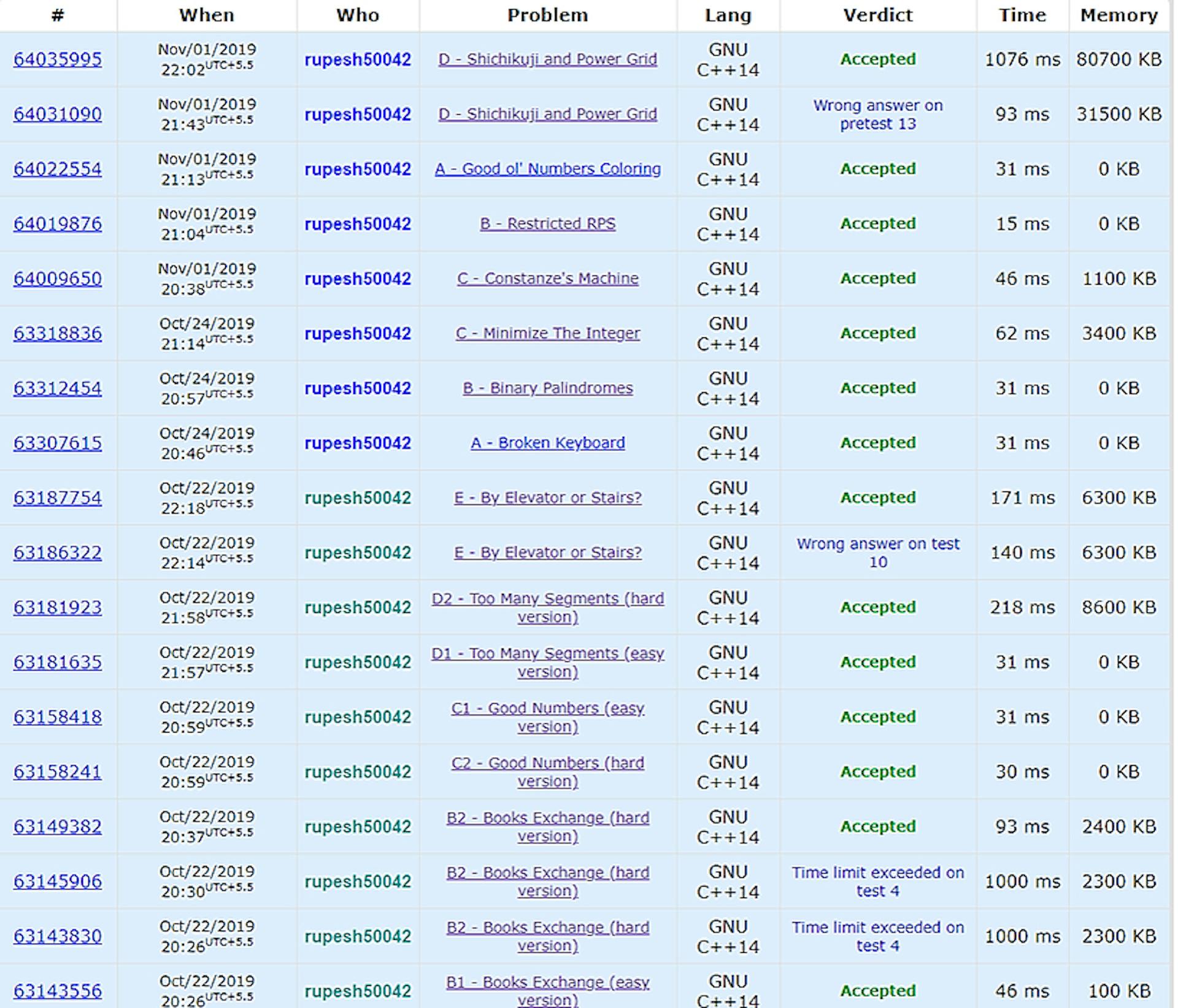Screen dimensions: 1178x1008
Task: Open submission 64035995 details
Action: click(x=58, y=60)
